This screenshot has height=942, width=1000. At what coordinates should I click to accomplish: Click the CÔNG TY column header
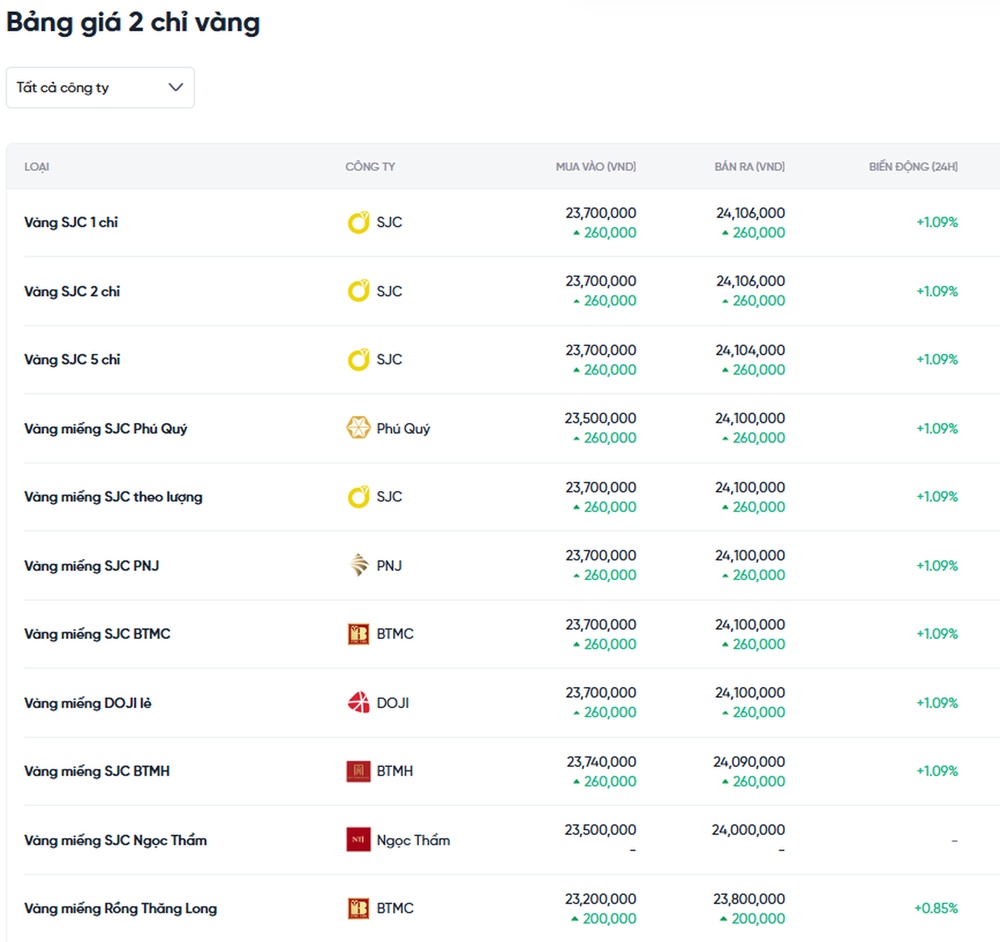[x=370, y=167]
